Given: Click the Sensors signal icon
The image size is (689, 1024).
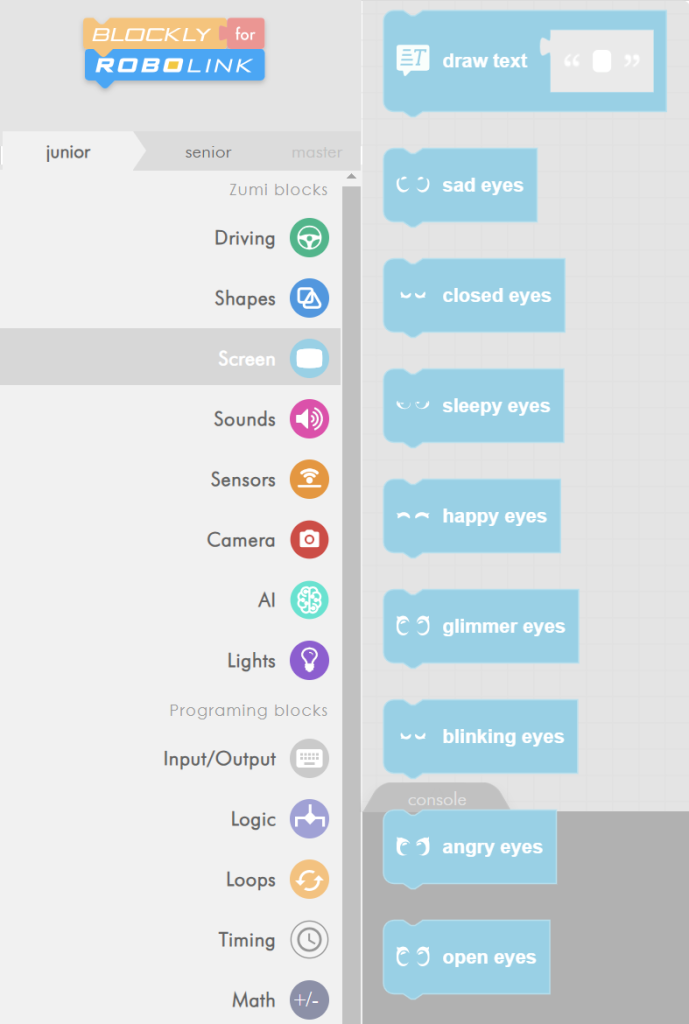Looking at the screenshot, I should 309,479.
